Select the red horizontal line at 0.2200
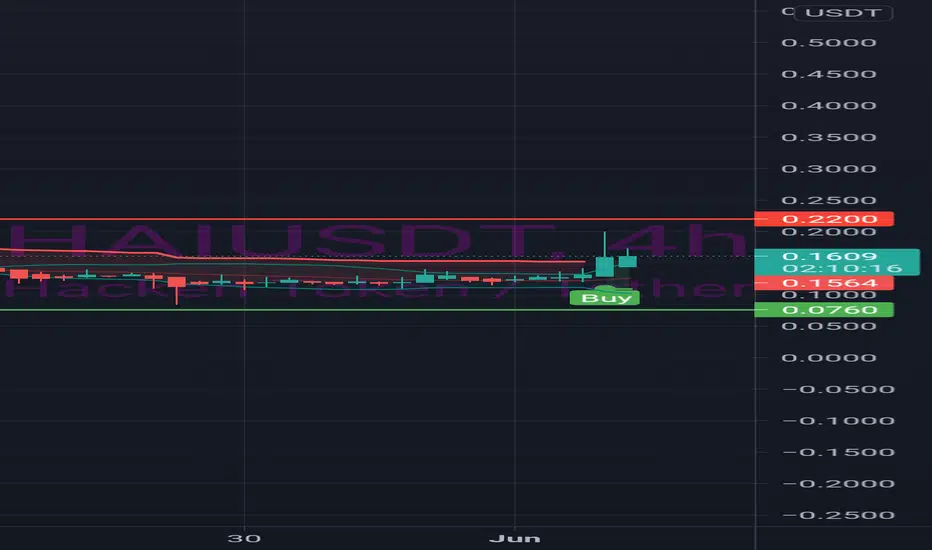Image resolution: width=932 pixels, height=550 pixels. pos(377,219)
